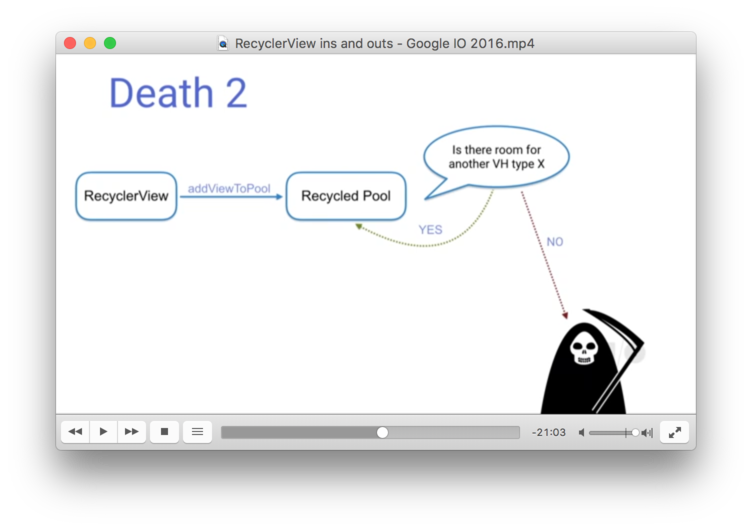Image resolution: width=752 pixels, height=530 pixels.
Task: Minimize the window with the yellow button
Action: pos(90,43)
